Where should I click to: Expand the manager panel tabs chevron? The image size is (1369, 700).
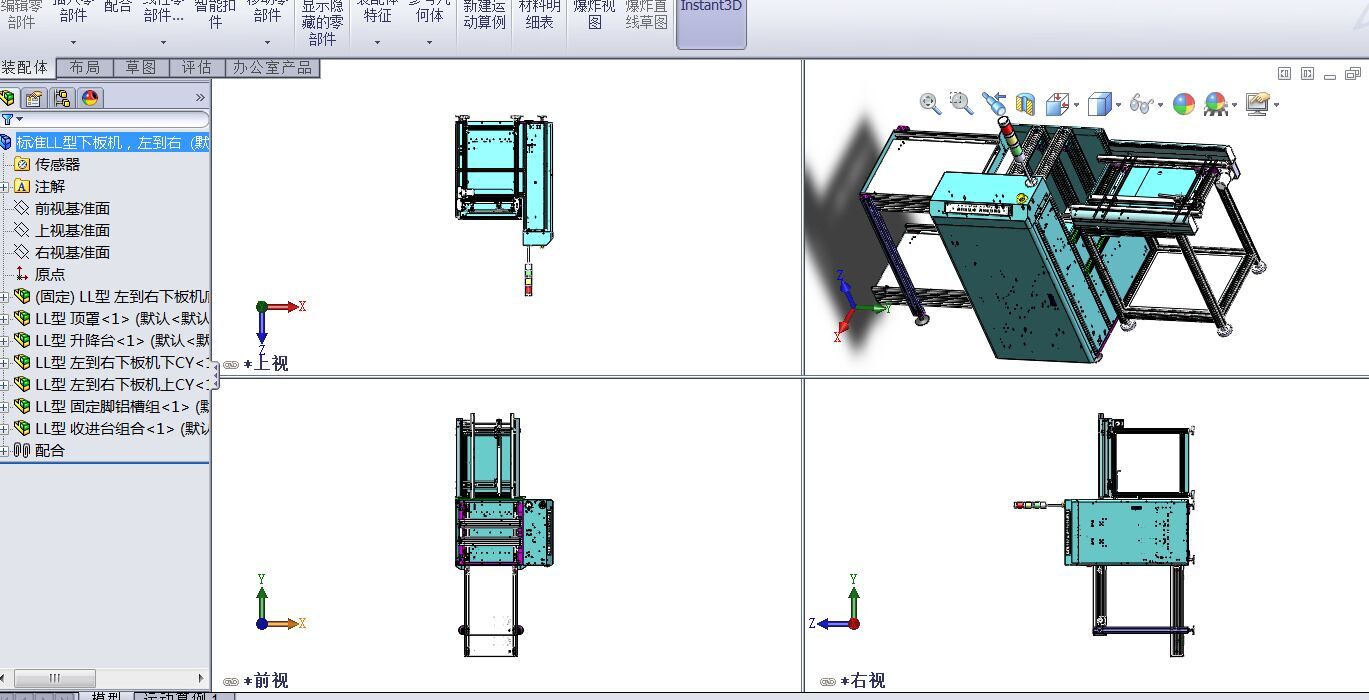point(200,97)
